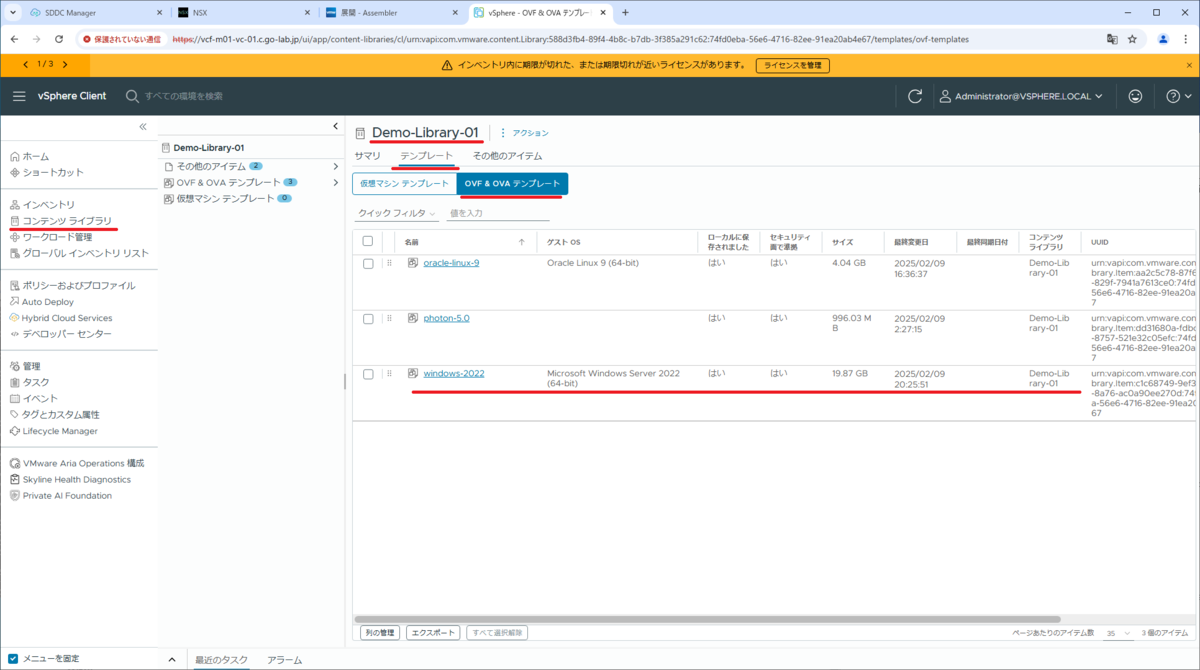Expand the bottom tasks panel chevron

point(172,659)
